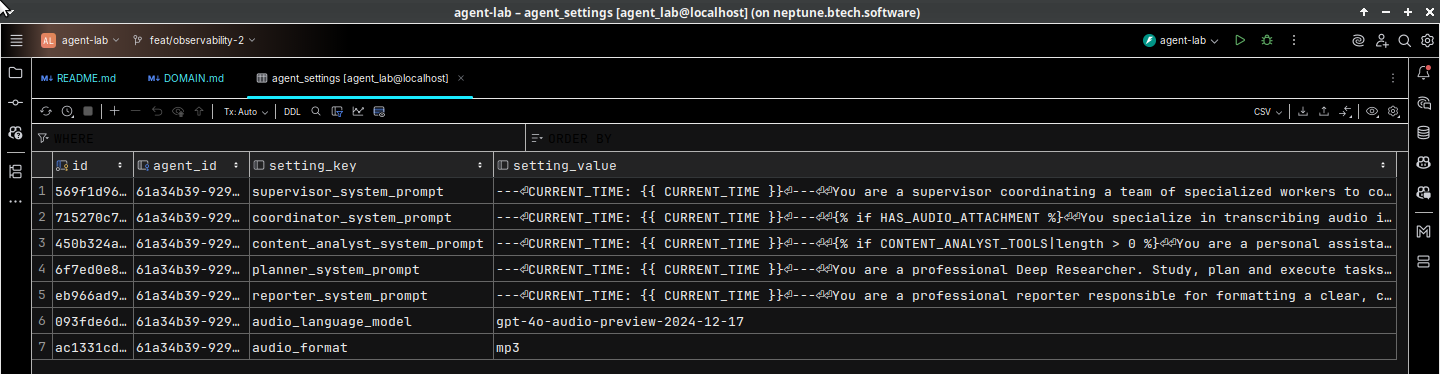Close the agent_settings editor tab
1440x374 pixels.
pos(461,78)
